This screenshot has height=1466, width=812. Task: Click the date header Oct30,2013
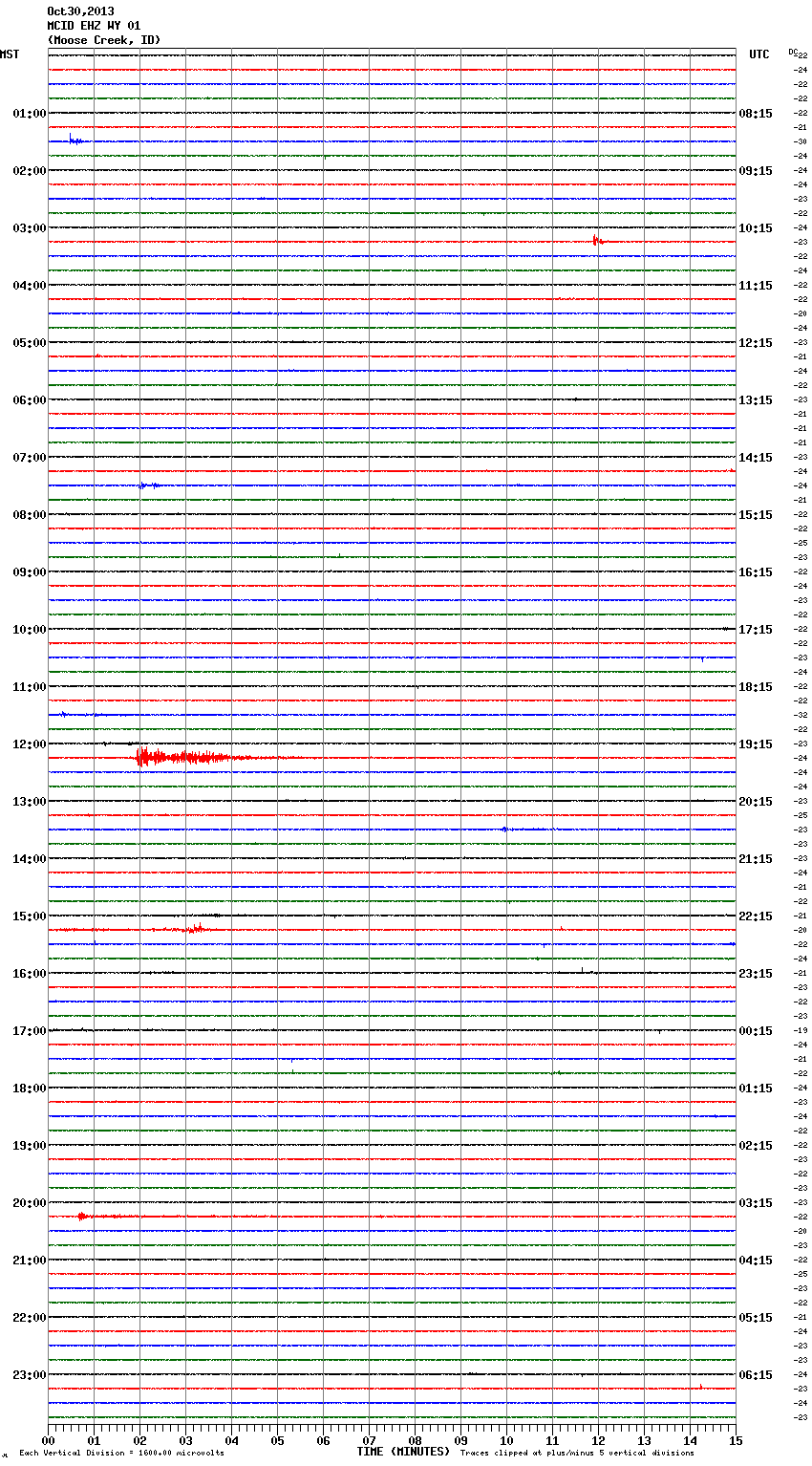[80, 11]
